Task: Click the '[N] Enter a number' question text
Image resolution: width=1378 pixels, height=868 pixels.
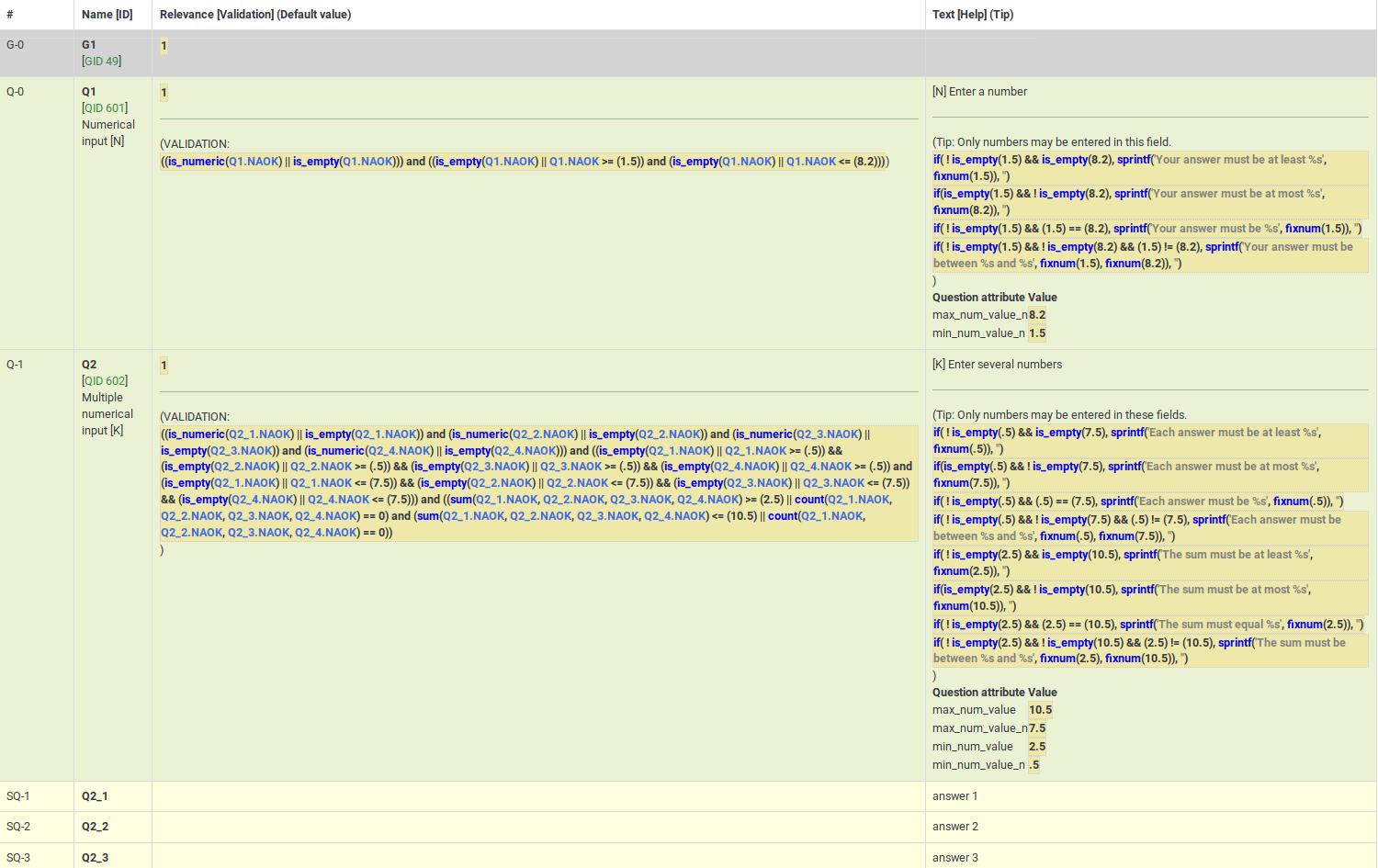Action: coord(979,91)
